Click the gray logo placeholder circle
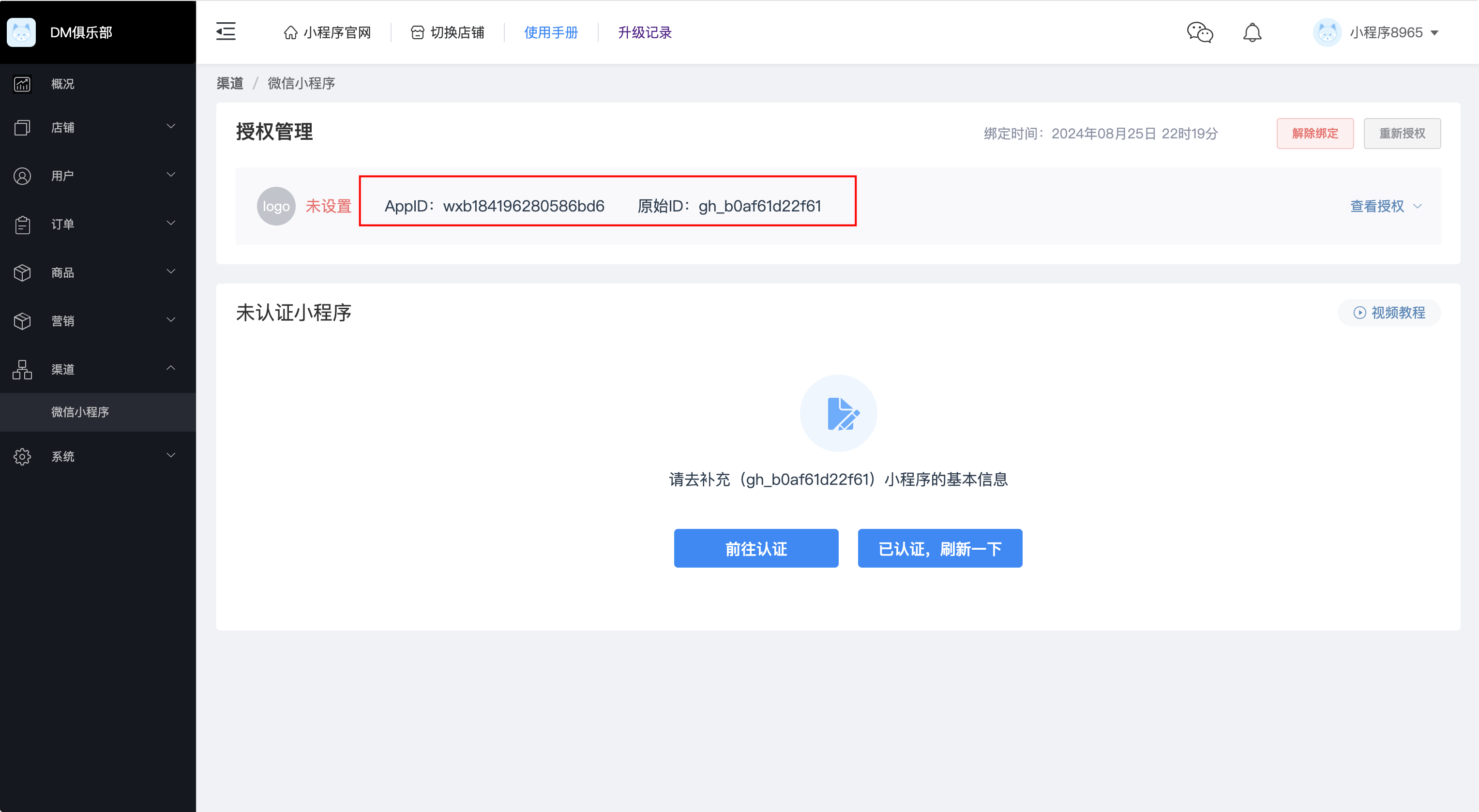Screen dimensions: 1479x812 coord(275,206)
